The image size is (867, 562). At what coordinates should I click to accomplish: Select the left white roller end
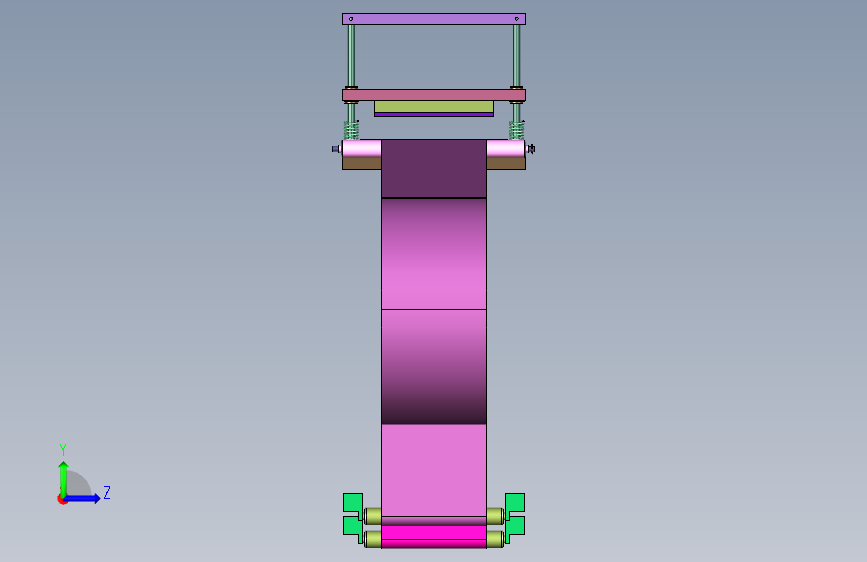coord(362,149)
